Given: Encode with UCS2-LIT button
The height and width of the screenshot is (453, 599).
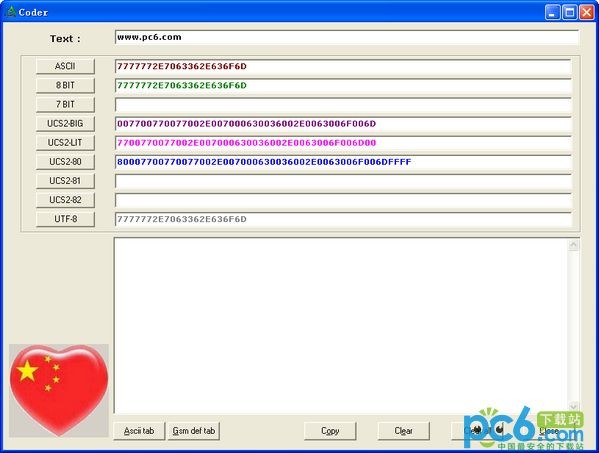Looking at the screenshot, I should [65, 142].
